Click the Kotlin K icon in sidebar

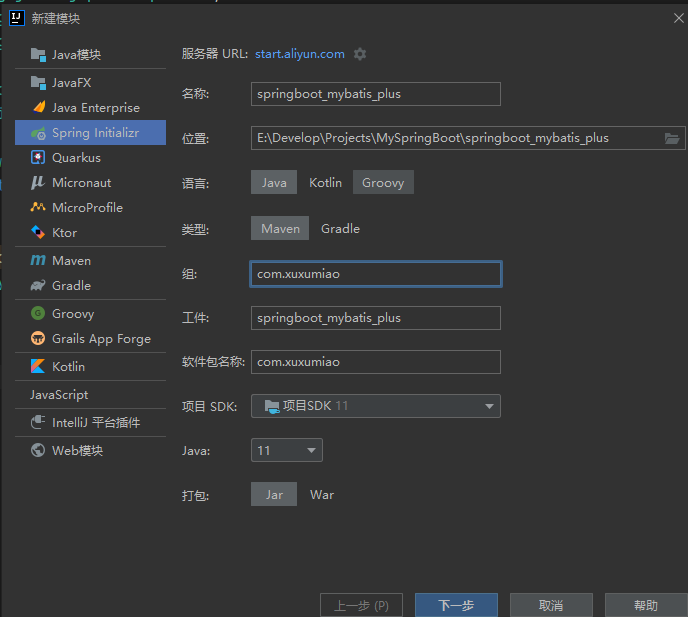pyautogui.click(x=38, y=366)
